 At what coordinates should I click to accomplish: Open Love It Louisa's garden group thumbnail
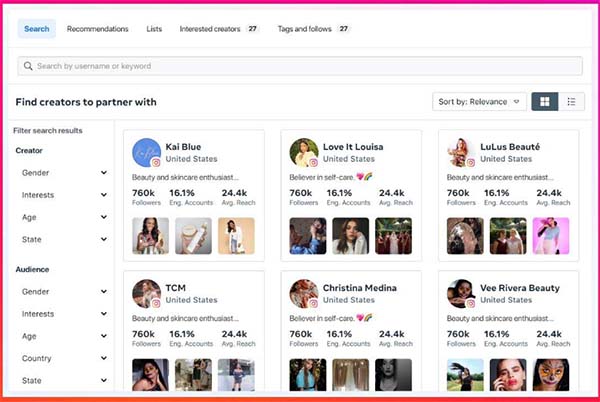393,236
